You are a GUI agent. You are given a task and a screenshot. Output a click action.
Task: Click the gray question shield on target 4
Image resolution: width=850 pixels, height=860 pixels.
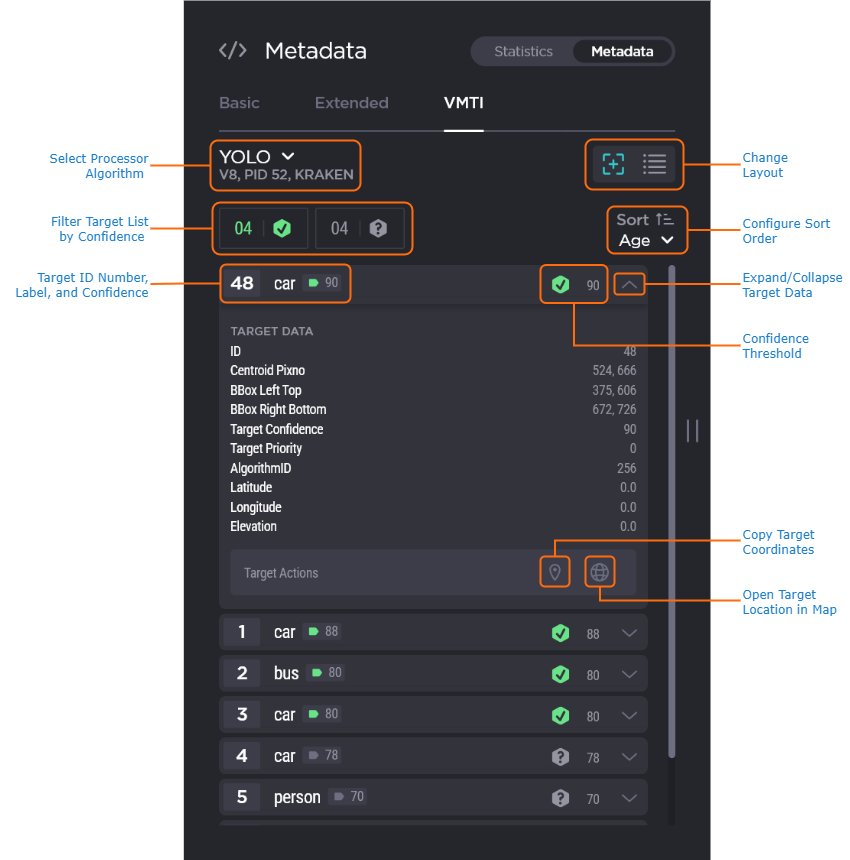(x=560, y=757)
